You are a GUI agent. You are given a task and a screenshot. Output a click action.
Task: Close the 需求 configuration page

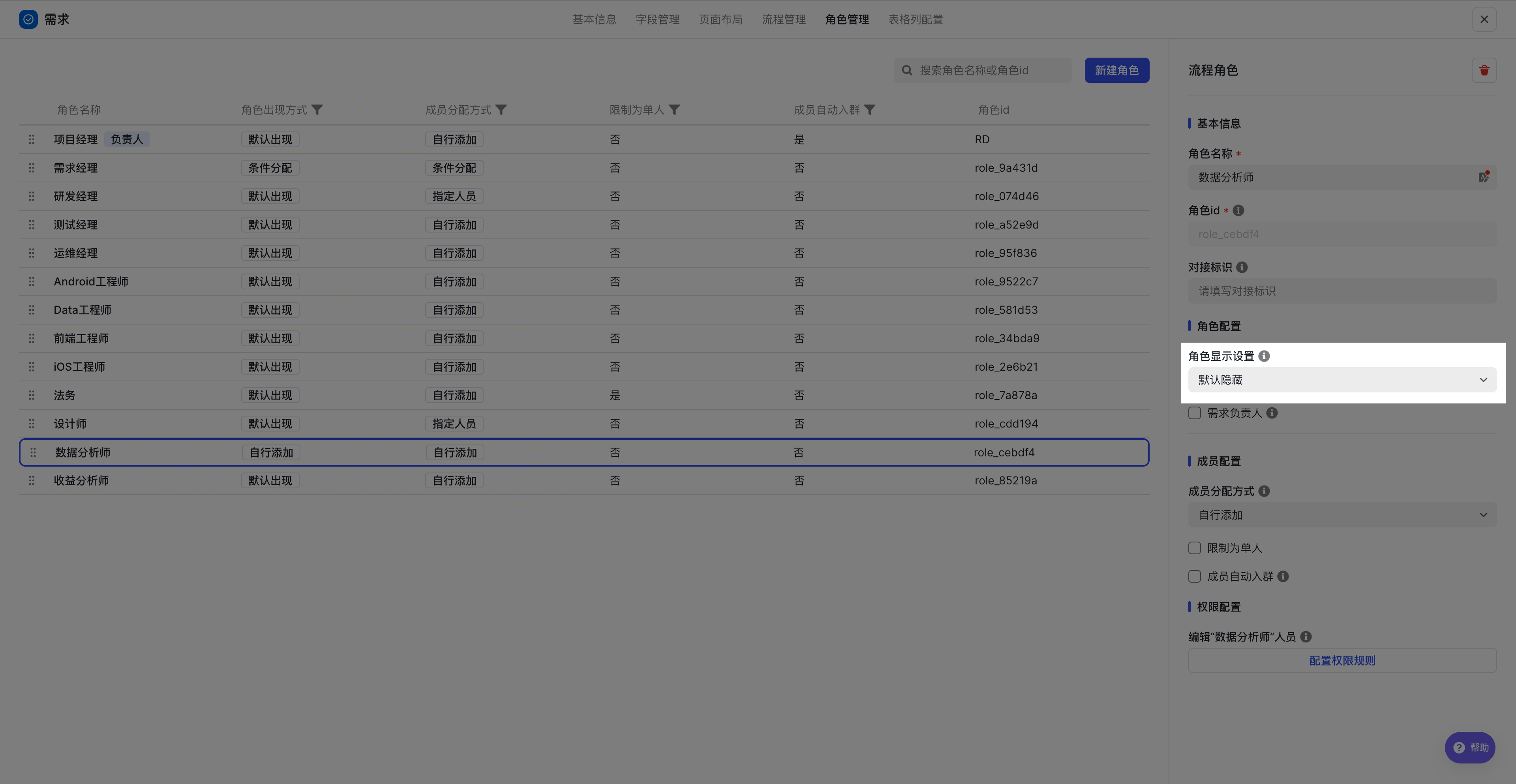point(1484,19)
